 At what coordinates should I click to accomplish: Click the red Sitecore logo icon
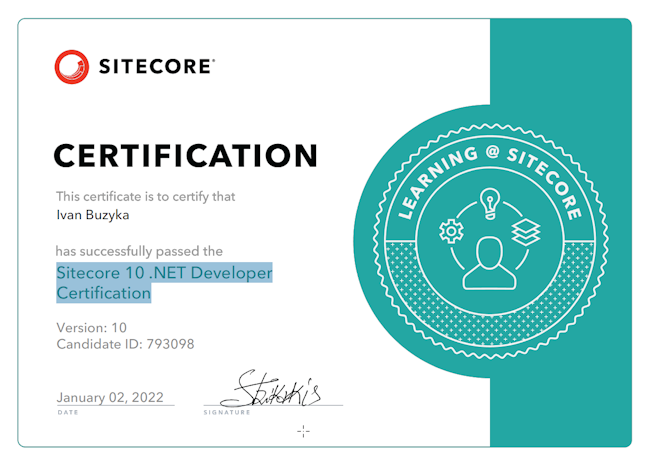coord(72,67)
